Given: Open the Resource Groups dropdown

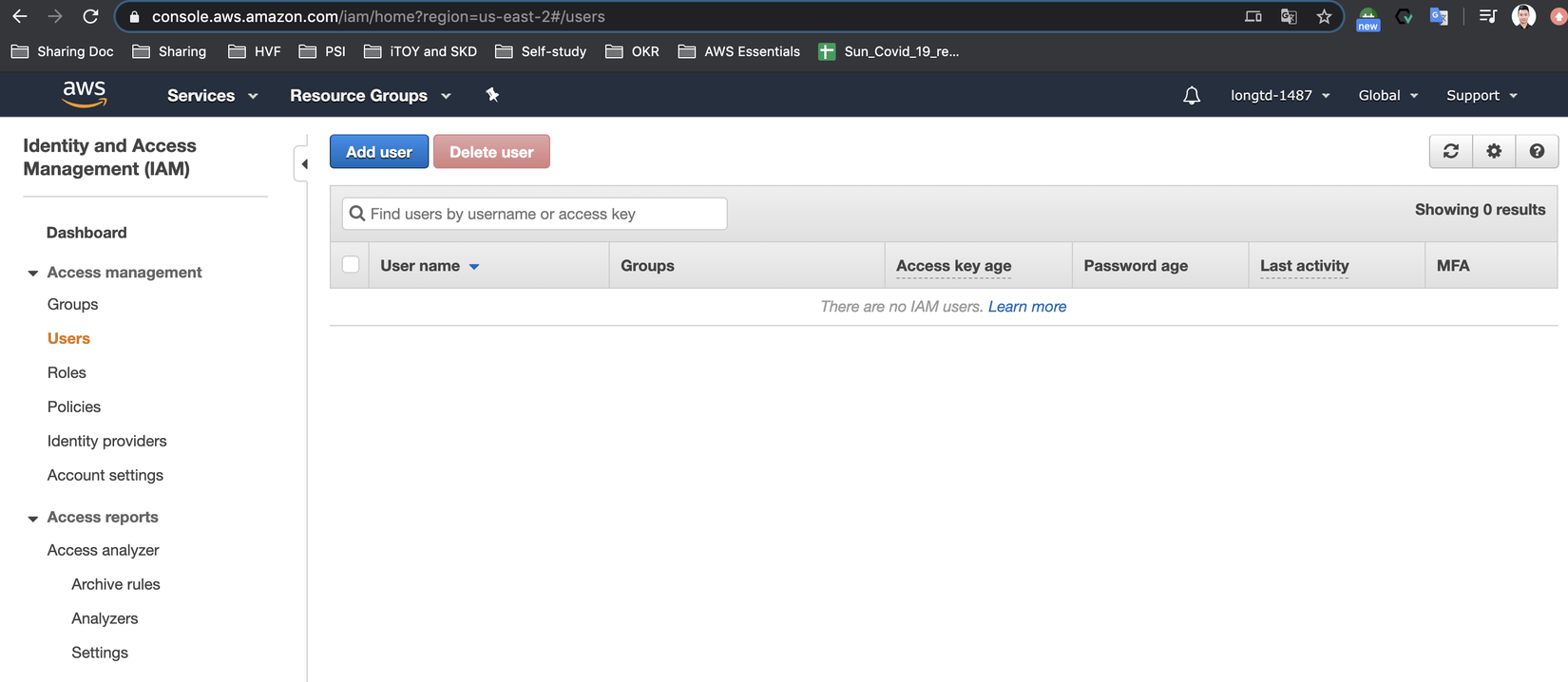Looking at the screenshot, I should tap(370, 95).
